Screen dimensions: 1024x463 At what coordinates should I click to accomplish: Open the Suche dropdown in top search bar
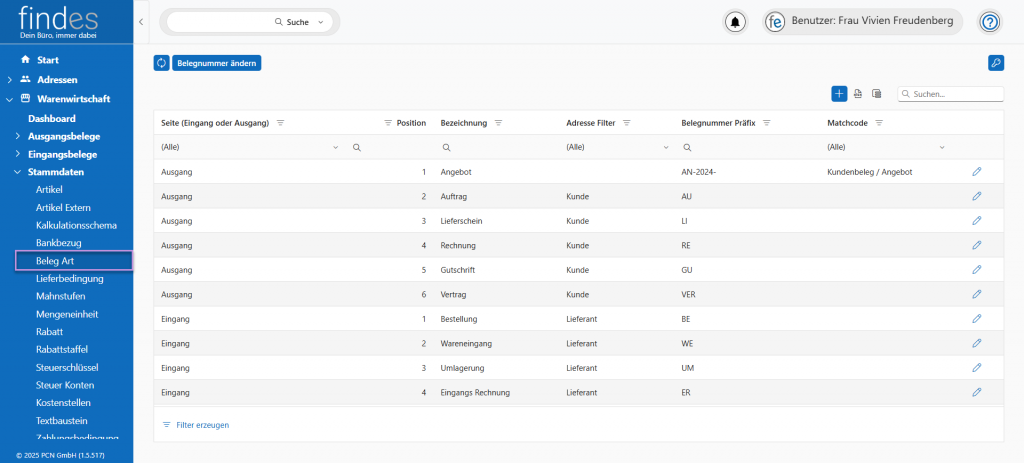tap(320, 22)
